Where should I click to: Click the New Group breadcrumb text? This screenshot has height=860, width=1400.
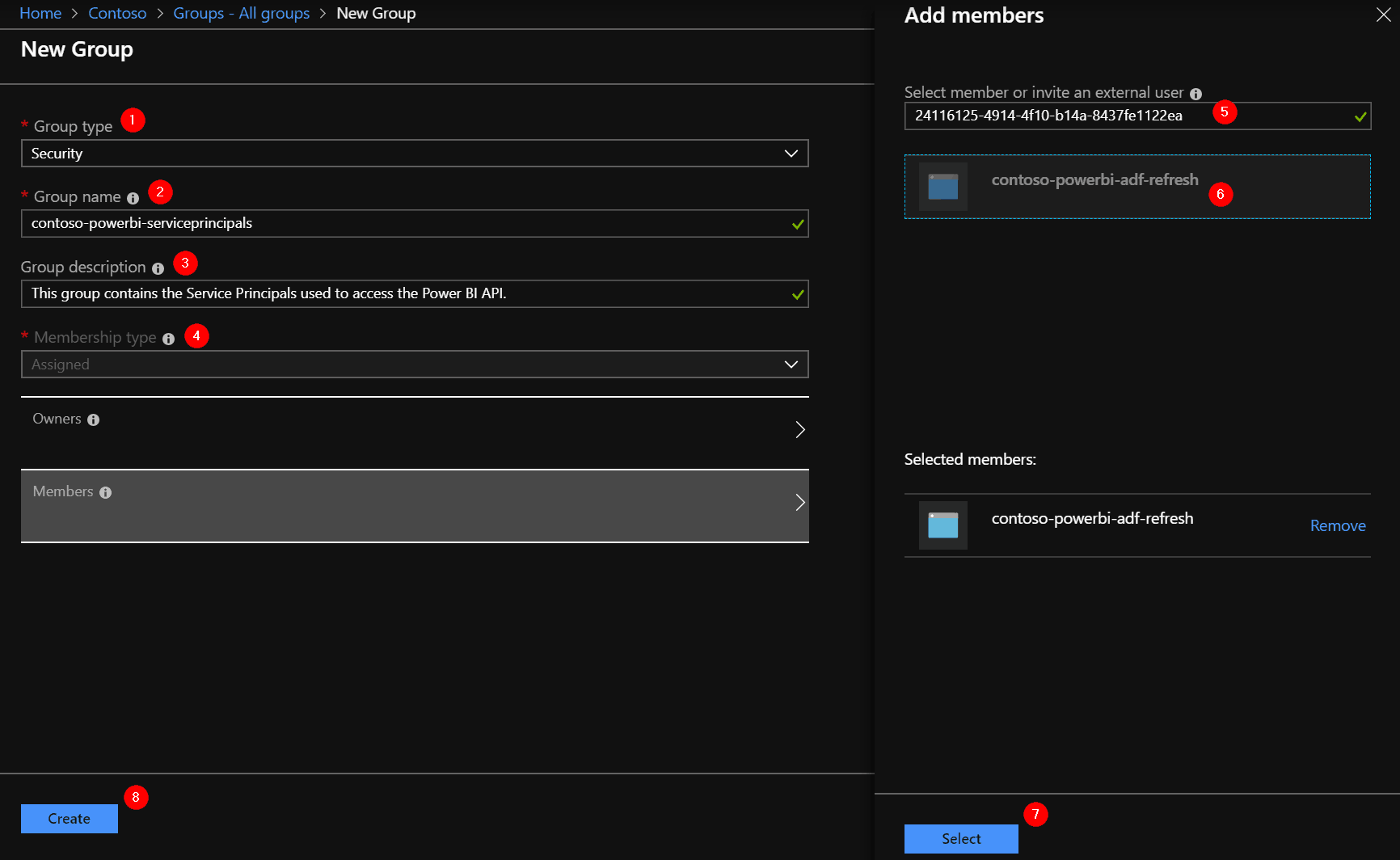click(x=376, y=14)
